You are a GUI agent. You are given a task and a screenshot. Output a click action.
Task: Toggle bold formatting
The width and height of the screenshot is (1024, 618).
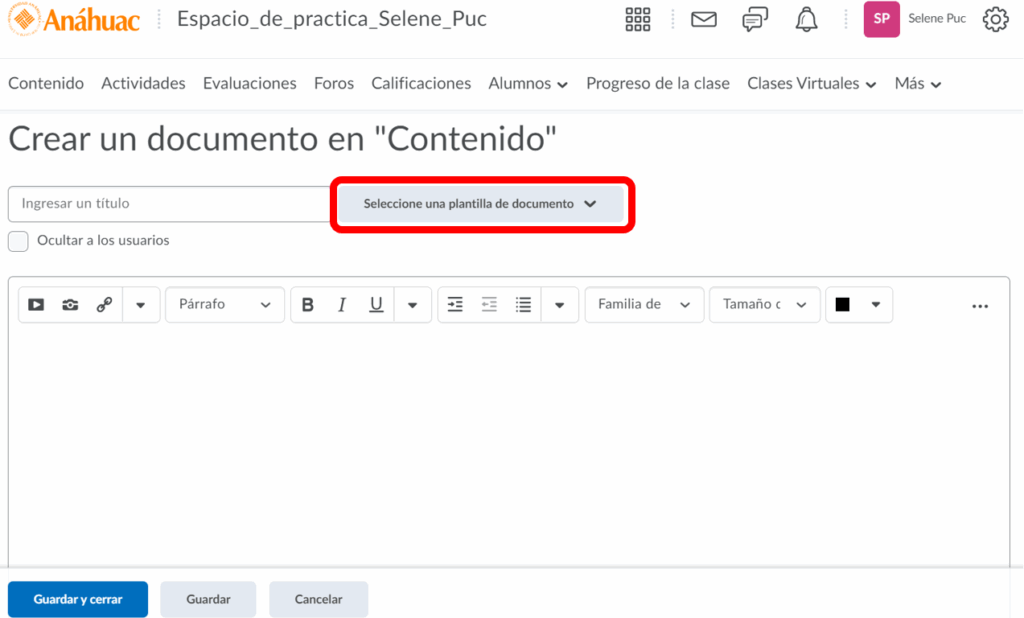click(308, 305)
